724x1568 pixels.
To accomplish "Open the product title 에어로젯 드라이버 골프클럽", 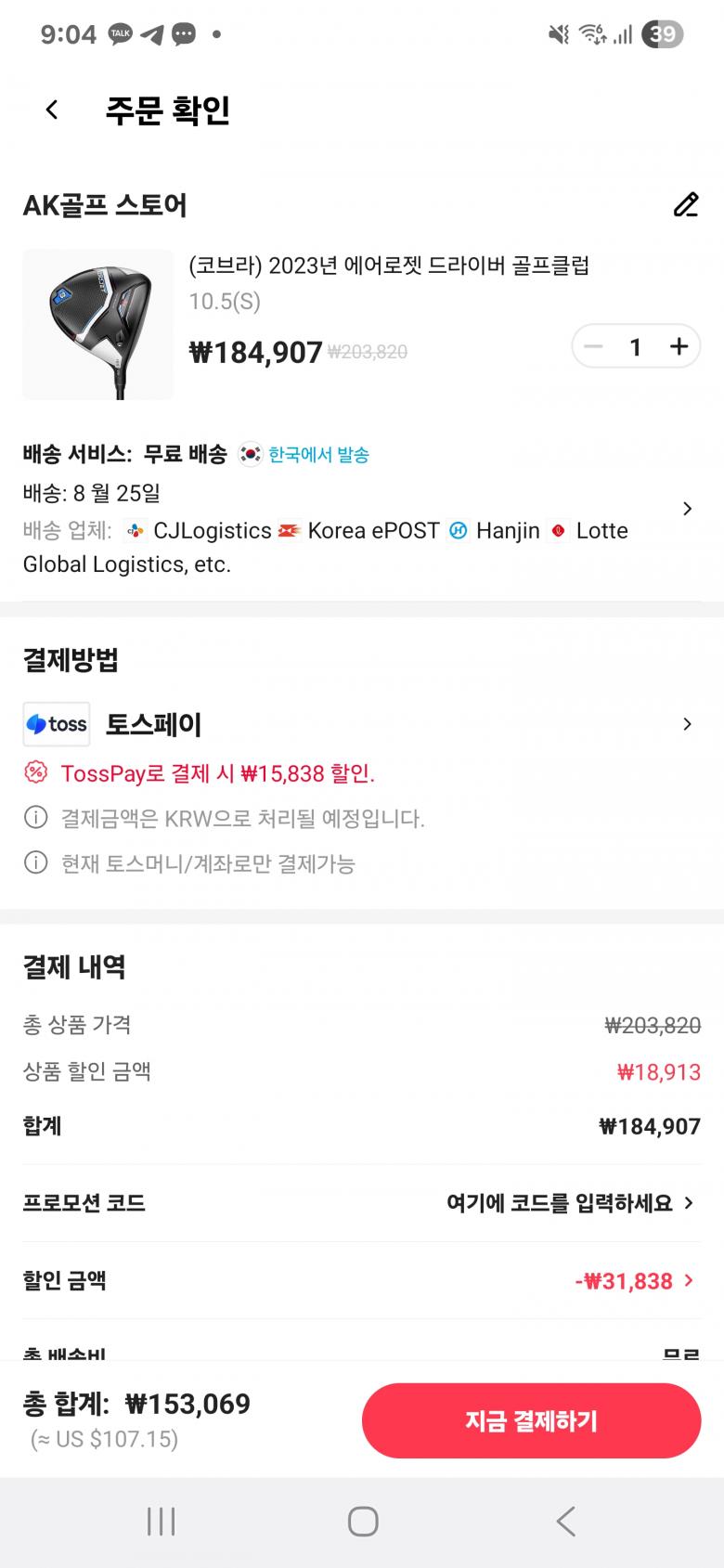I will point(389,266).
